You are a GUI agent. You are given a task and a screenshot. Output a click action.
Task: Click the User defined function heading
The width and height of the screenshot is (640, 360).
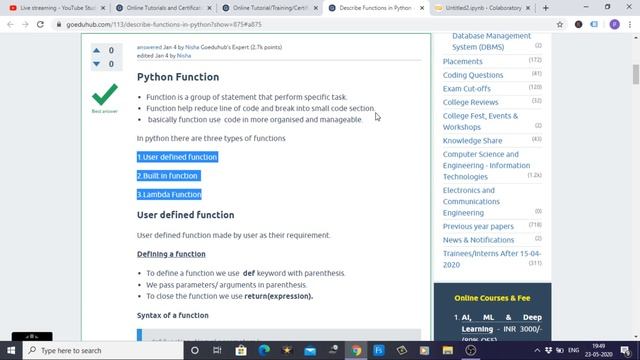[x=186, y=215]
